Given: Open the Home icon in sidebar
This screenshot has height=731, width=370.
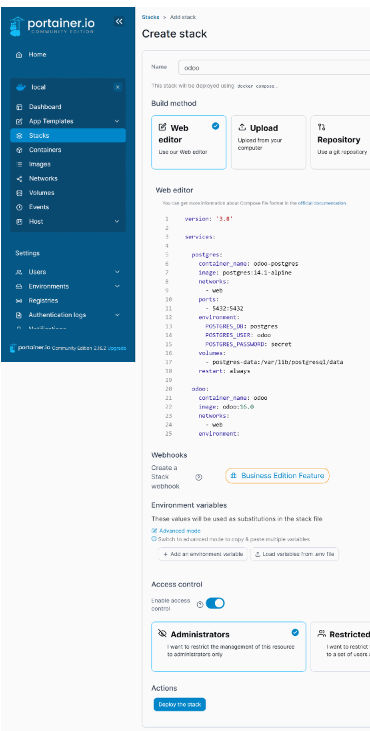Looking at the screenshot, I should pos(19,55).
